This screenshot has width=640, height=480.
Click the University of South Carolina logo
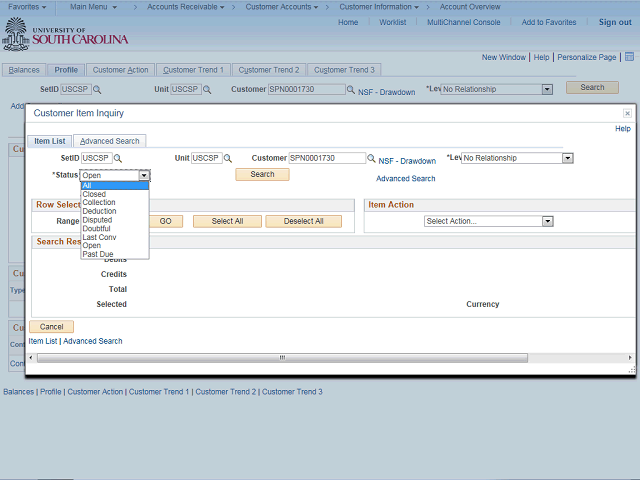(x=65, y=36)
